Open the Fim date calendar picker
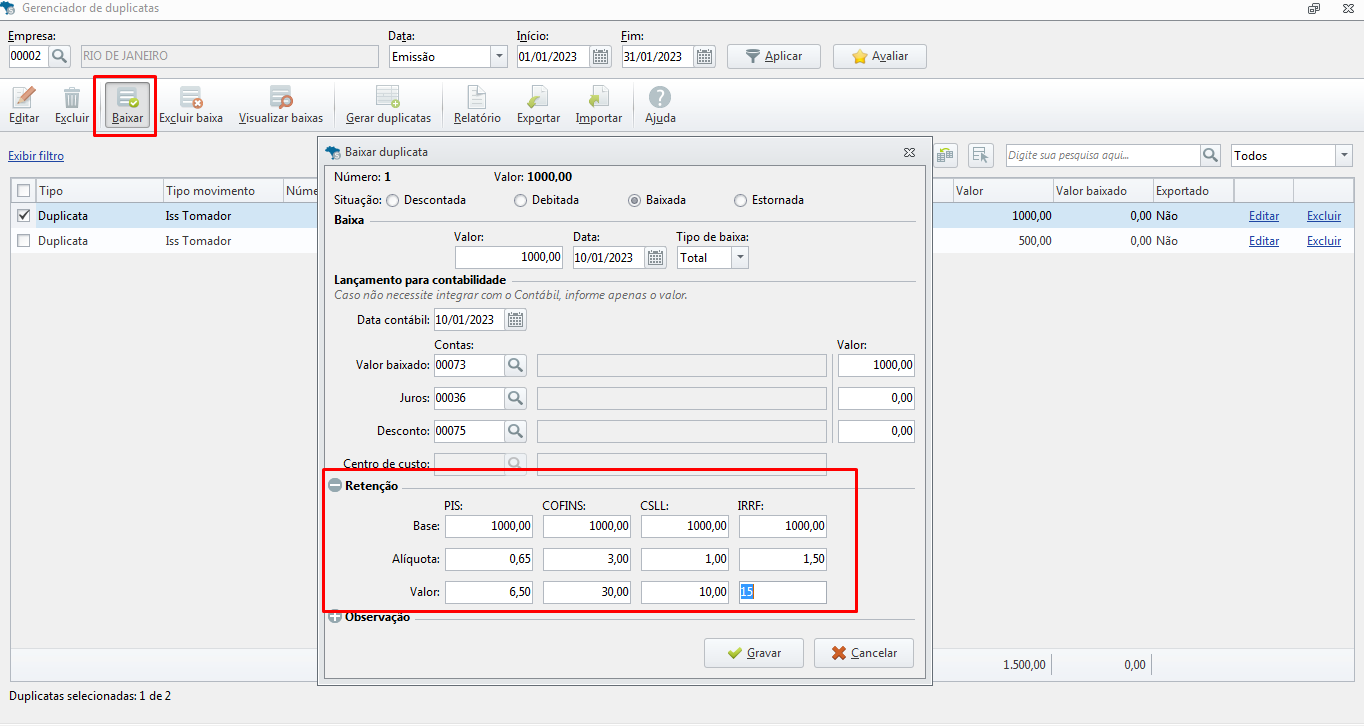The image size is (1364, 726). (x=705, y=57)
